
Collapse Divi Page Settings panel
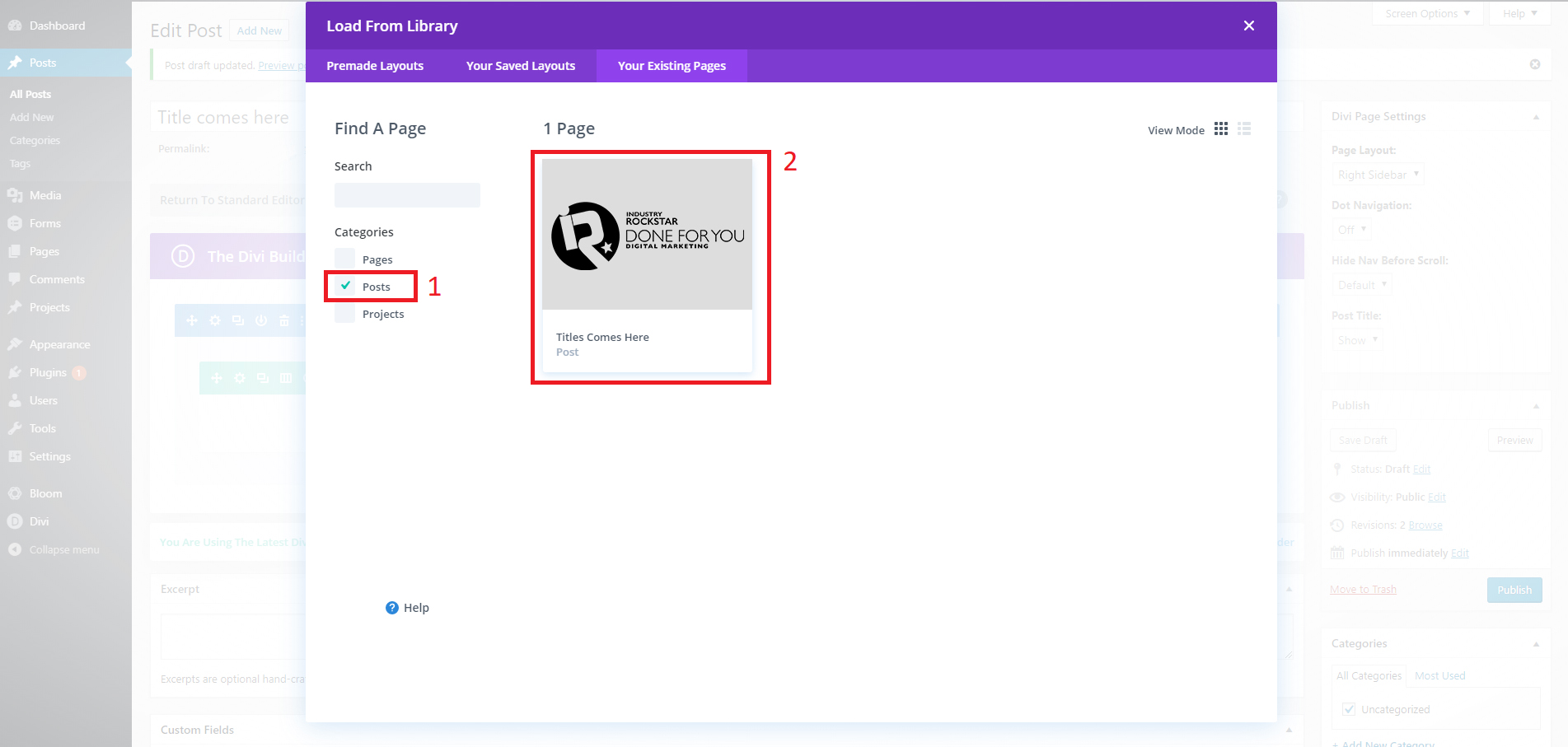click(1536, 117)
